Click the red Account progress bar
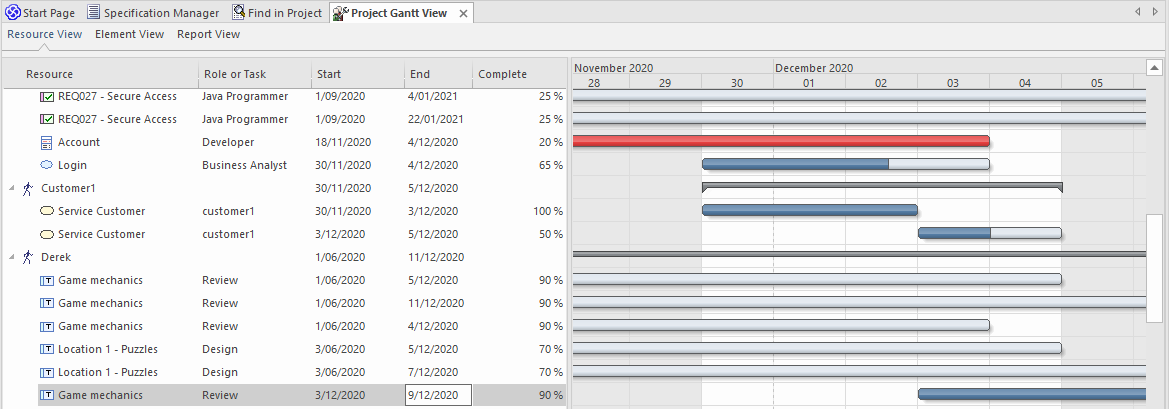This screenshot has width=1169, height=409. point(780,142)
